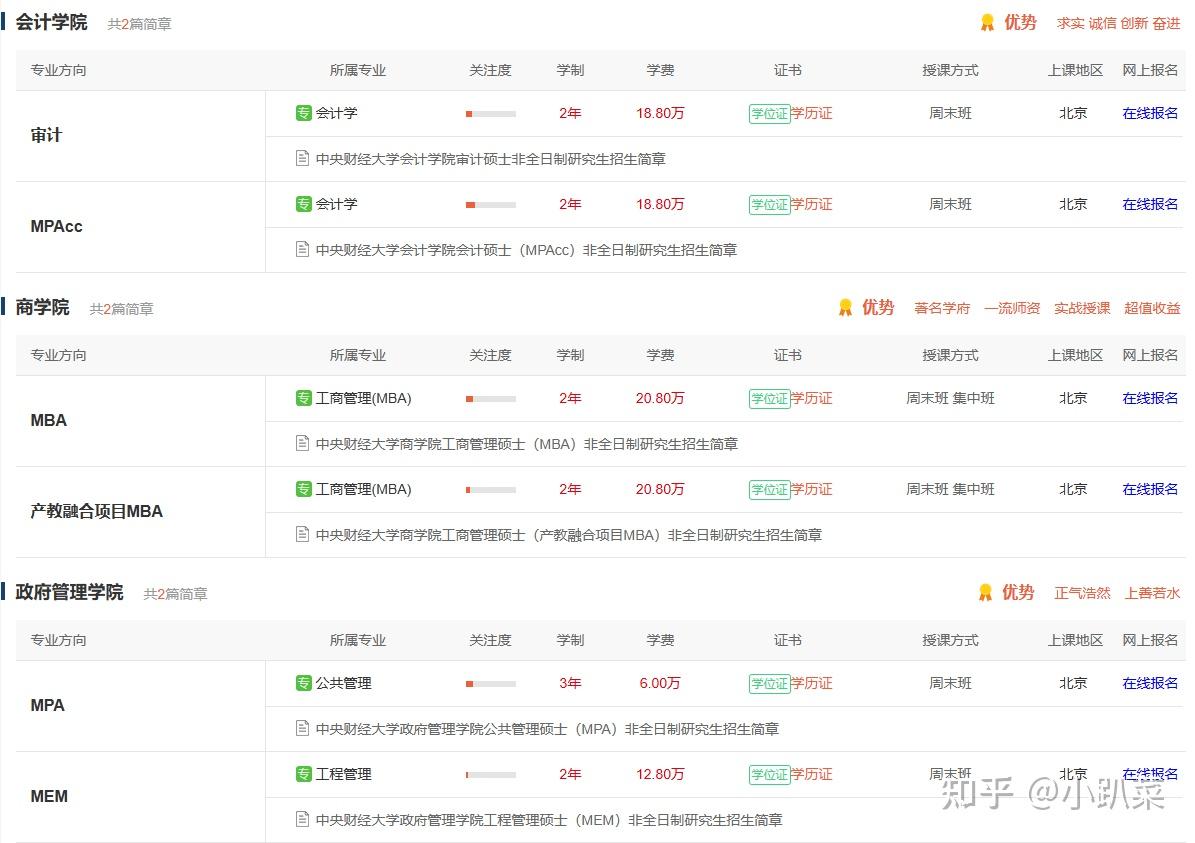Click 公共管理 major name

tap(343, 683)
